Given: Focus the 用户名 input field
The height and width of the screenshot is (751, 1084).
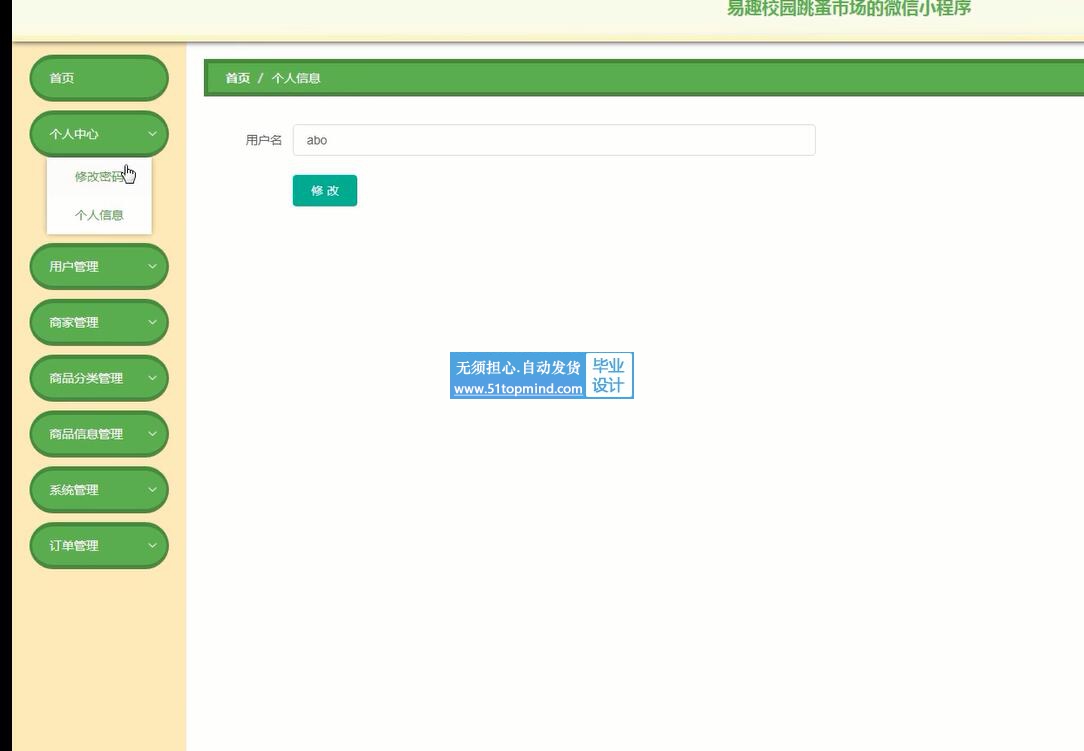Looking at the screenshot, I should pos(554,140).
